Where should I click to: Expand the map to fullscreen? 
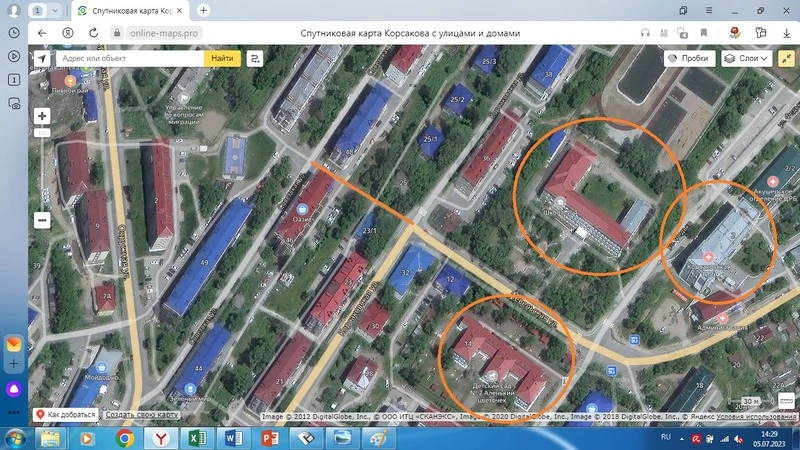pos(786,59)
